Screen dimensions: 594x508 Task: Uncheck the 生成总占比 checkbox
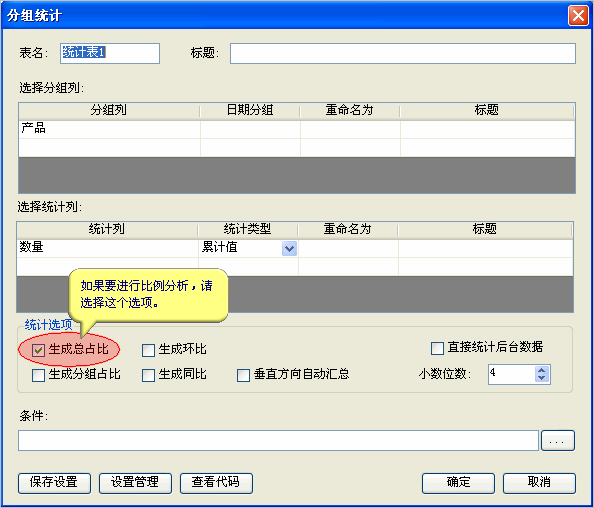click(38, 350)
